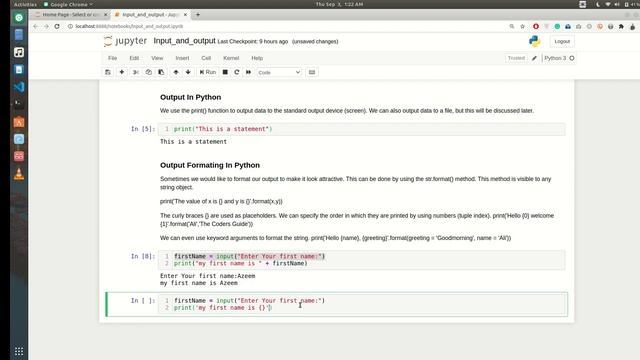The image size is (640, 360).
Task: Close the Home Page browser tab
Action: pos(106,15)
